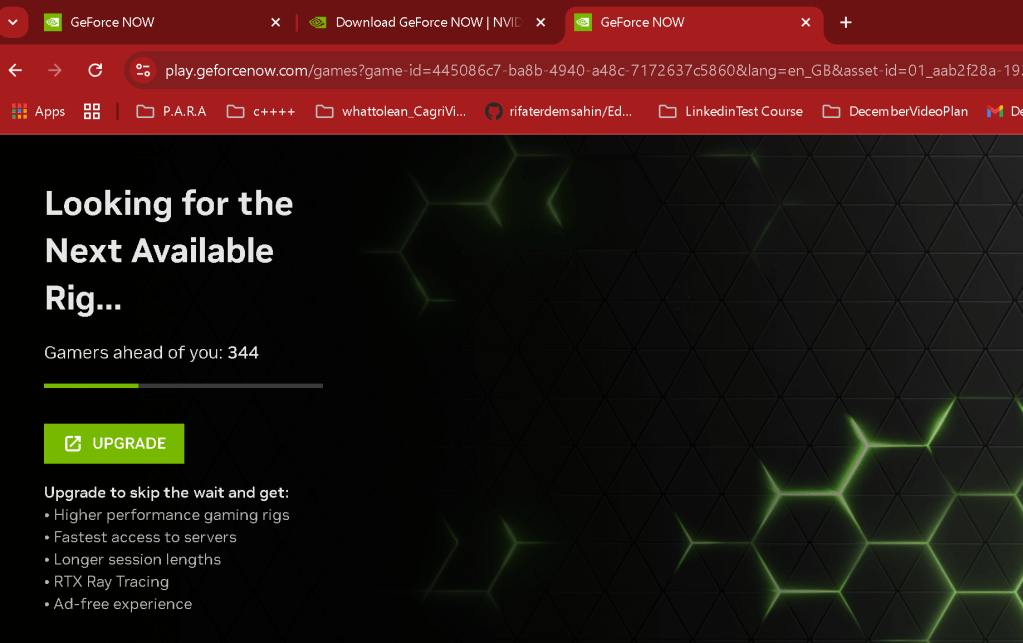Screen dimensions: 1023x643
Task: Open the tab search dropdown chevron
Action: [x=13, y=22]
